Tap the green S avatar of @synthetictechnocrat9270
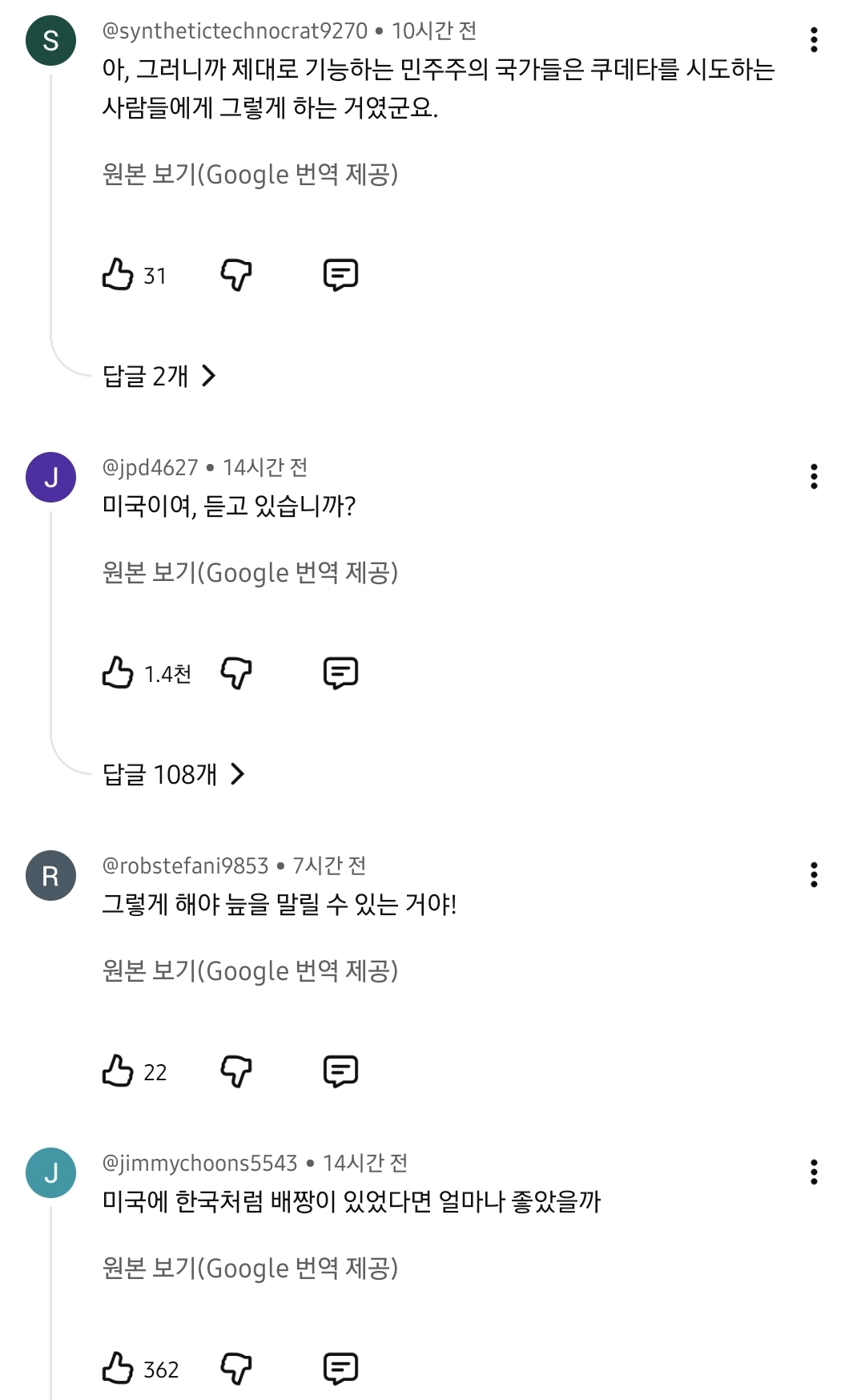Viewport: 865px width, 1400px height. pyautogui.click(x=50, y=40)
